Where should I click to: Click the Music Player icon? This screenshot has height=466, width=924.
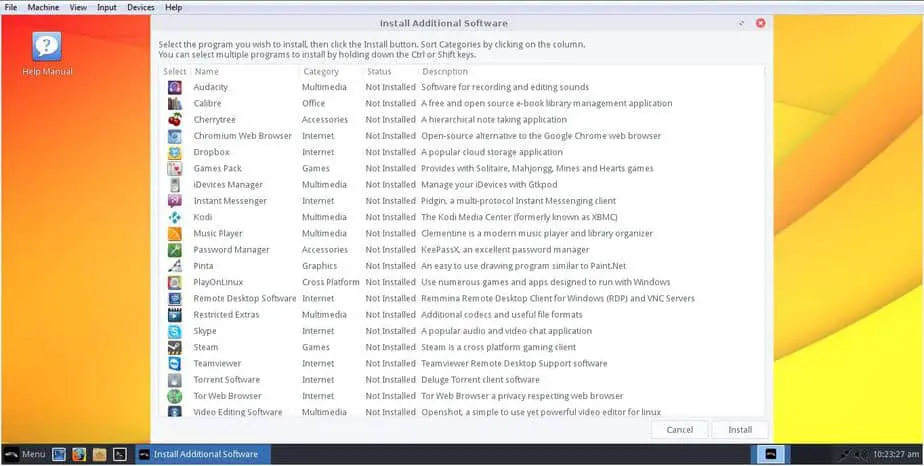pos(174,234)
